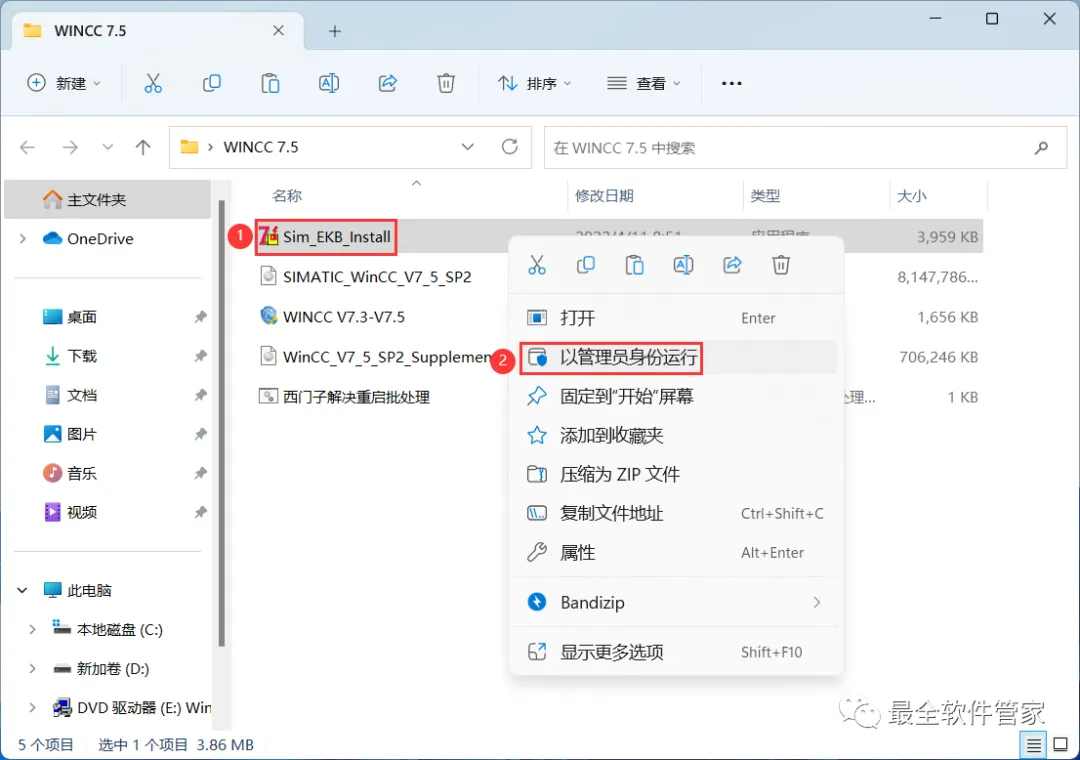This screenshot has width=1080, height=760.
Task: Click the Delete icon in the context menu
Action: pyautogui.click(x=781, y=265)
